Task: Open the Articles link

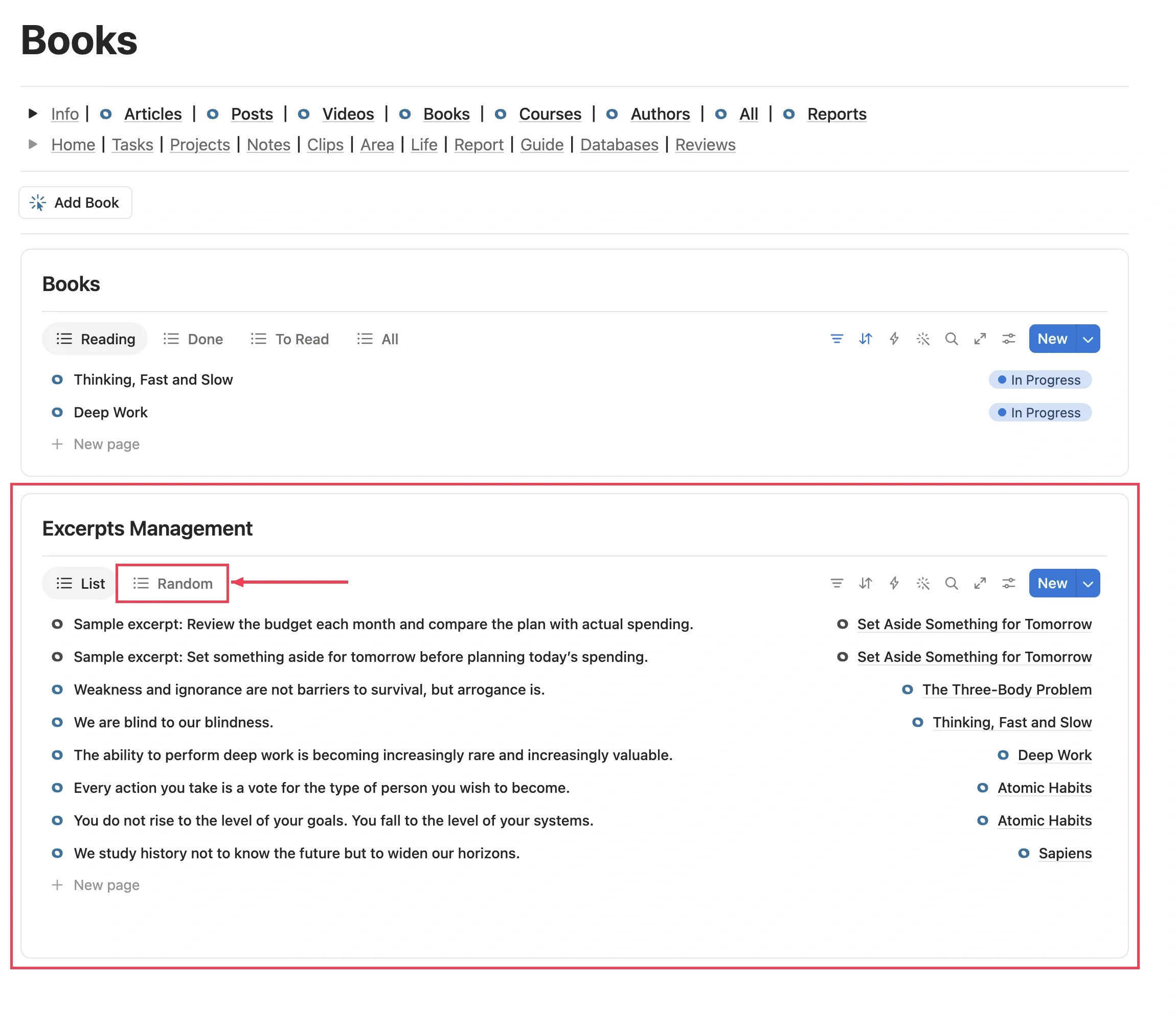Action: click(x=153, y=114)
